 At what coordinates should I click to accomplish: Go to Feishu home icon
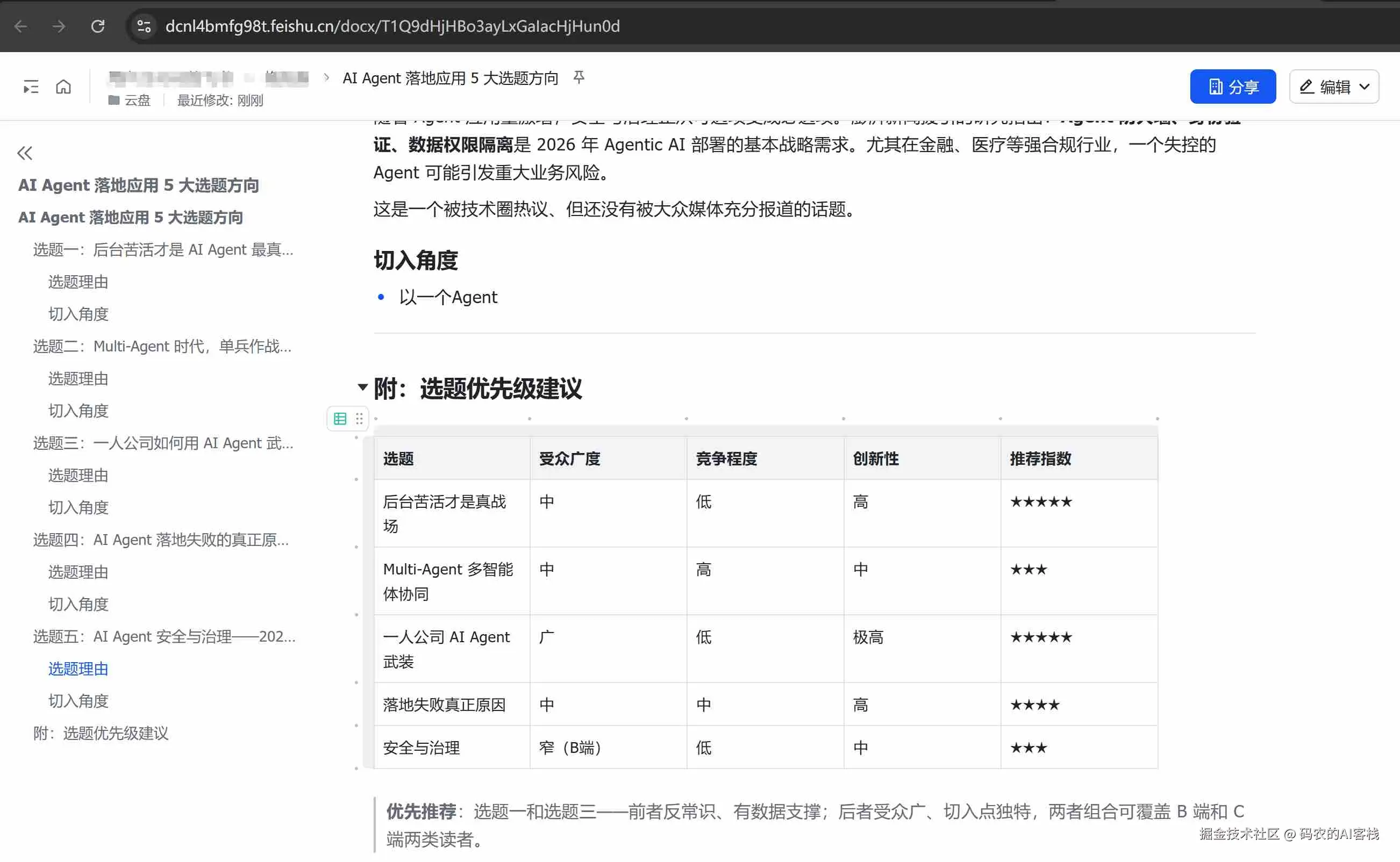pos(63,87)
